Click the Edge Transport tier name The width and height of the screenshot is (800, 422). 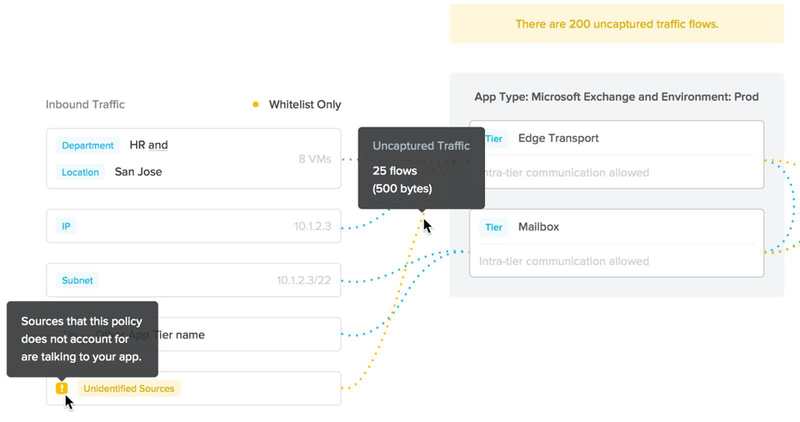point(559,138)
